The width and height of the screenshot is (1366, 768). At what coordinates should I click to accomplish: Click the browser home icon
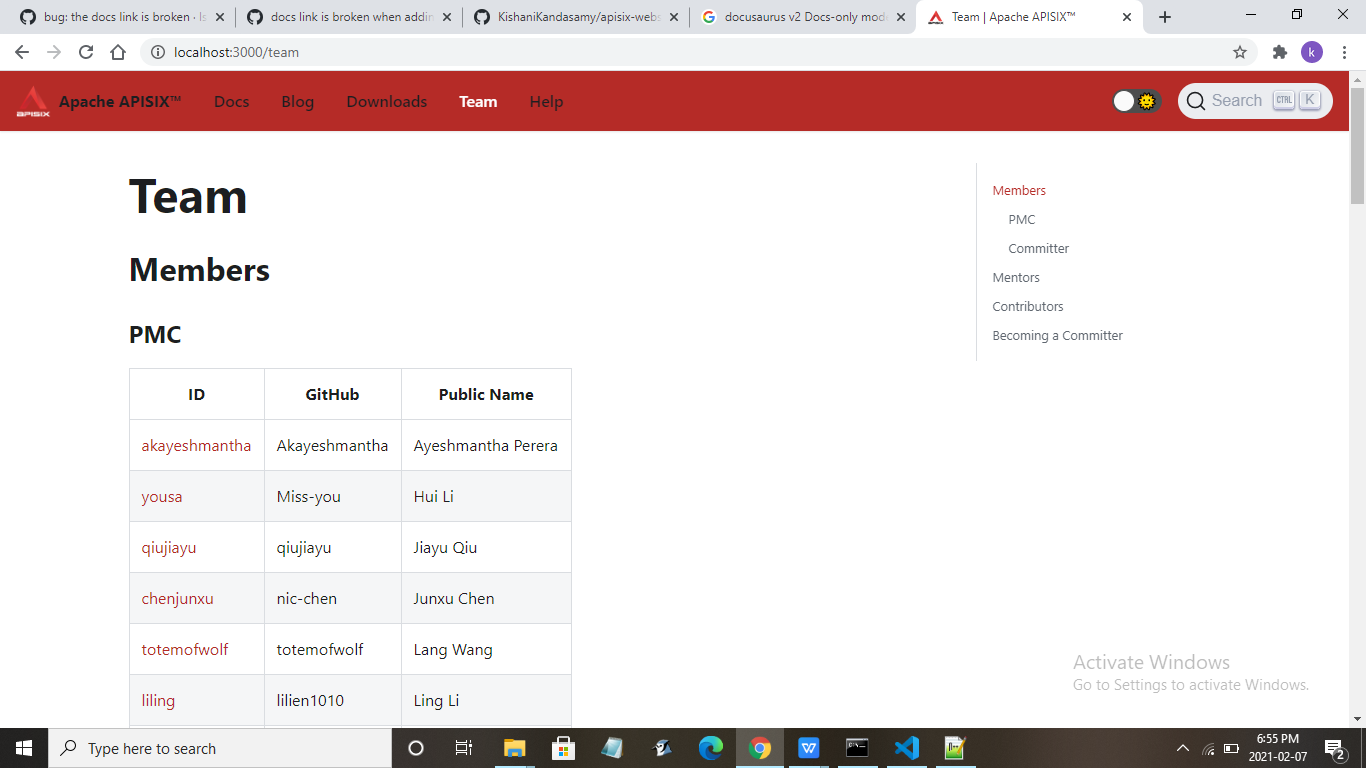118,52
